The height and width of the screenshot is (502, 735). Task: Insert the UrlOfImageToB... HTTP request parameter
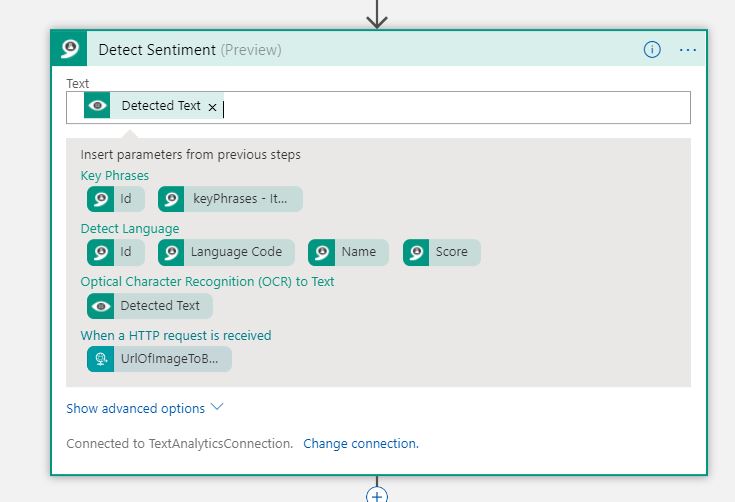(x=159, y=359)
